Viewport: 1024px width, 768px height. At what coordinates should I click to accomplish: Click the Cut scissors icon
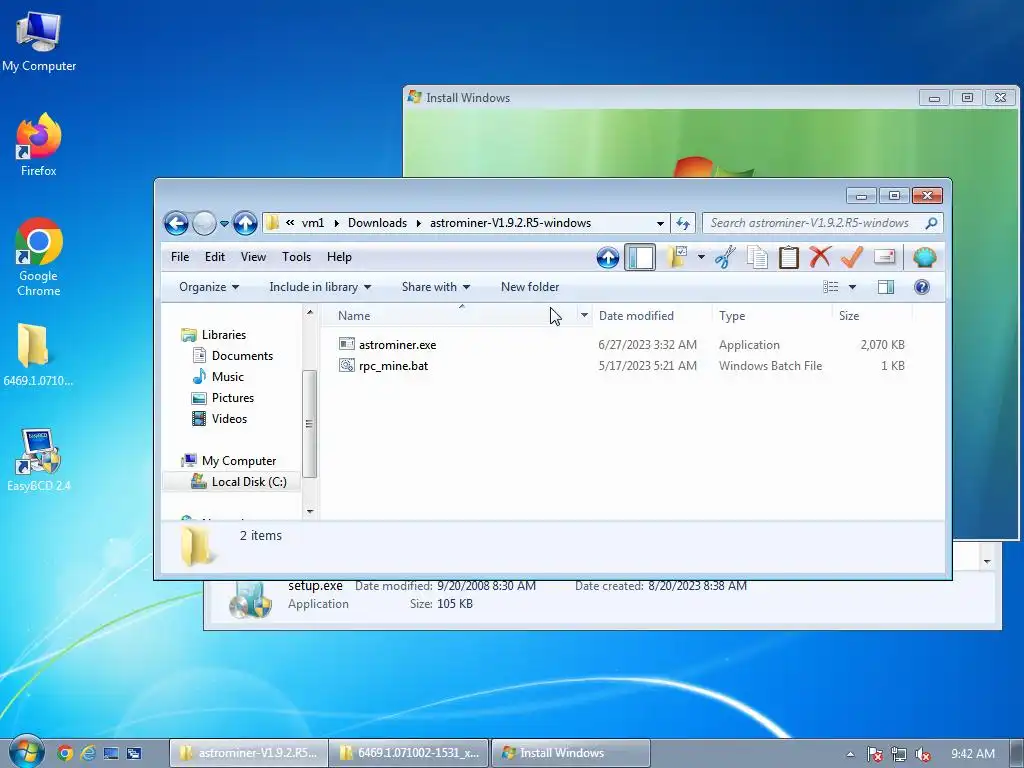click(x=725, y=257)
